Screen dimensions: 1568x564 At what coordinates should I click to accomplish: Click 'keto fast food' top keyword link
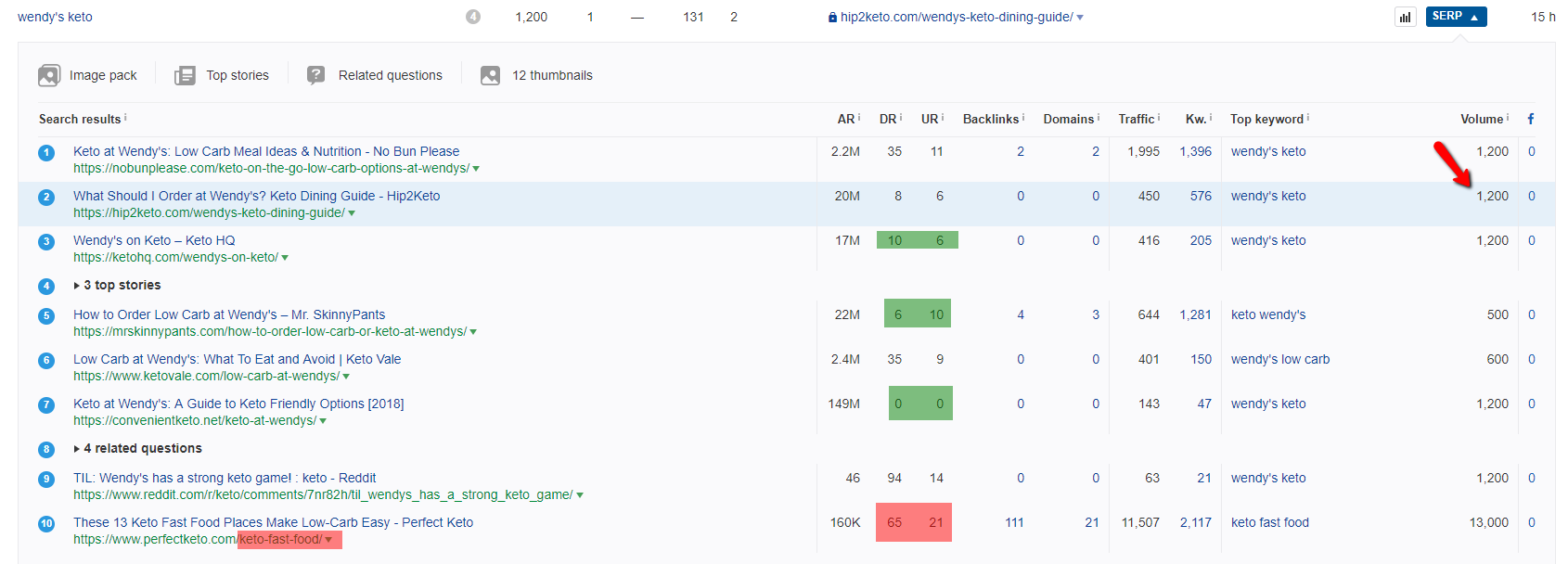click(x=1270, y=522)
